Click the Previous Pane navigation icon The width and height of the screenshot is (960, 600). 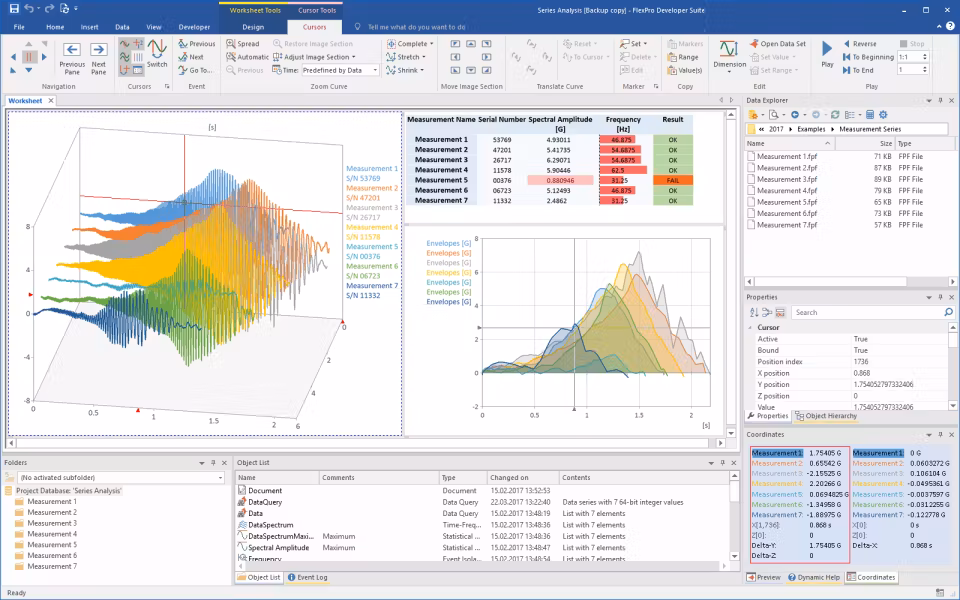[x=72, y=50]
